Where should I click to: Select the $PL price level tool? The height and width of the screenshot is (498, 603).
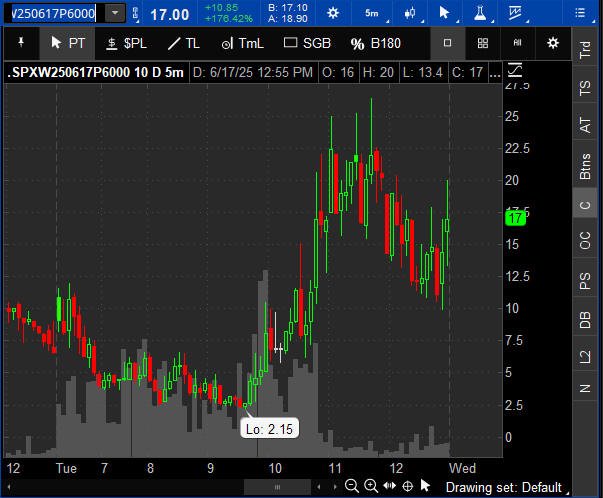tap(127, 43)
